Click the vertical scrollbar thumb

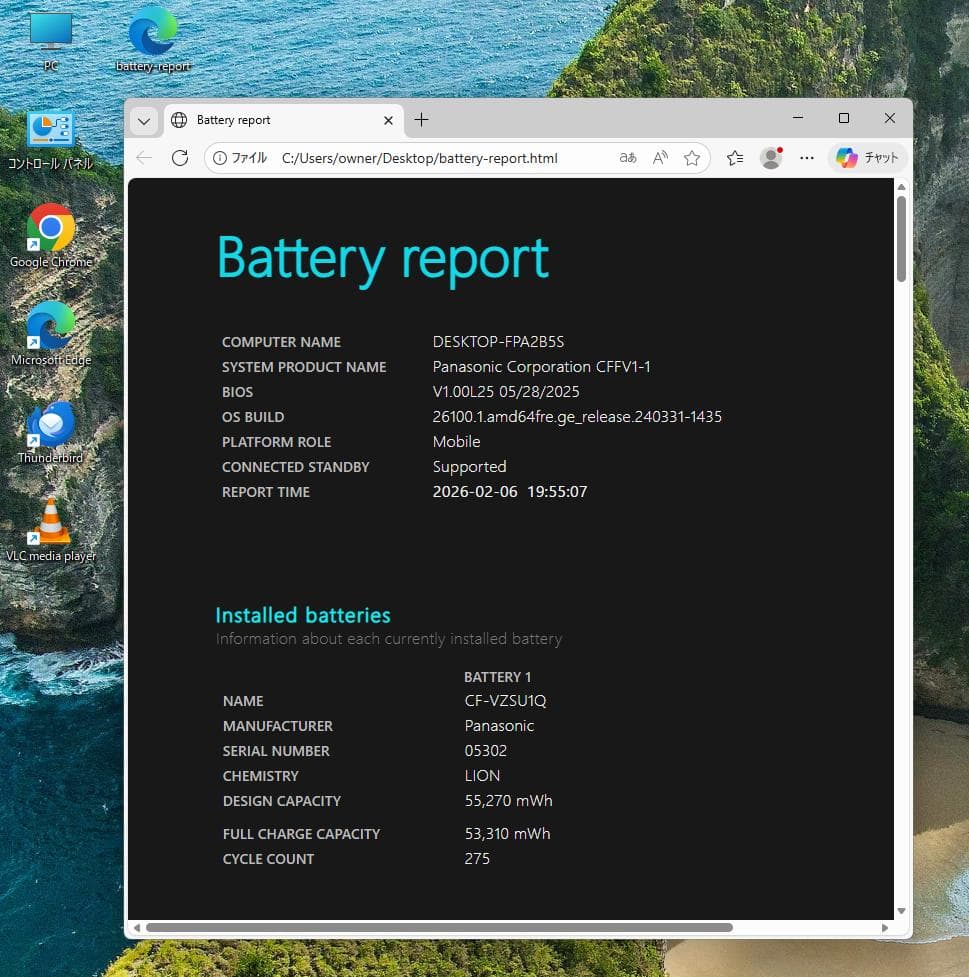tap(901, 238)
